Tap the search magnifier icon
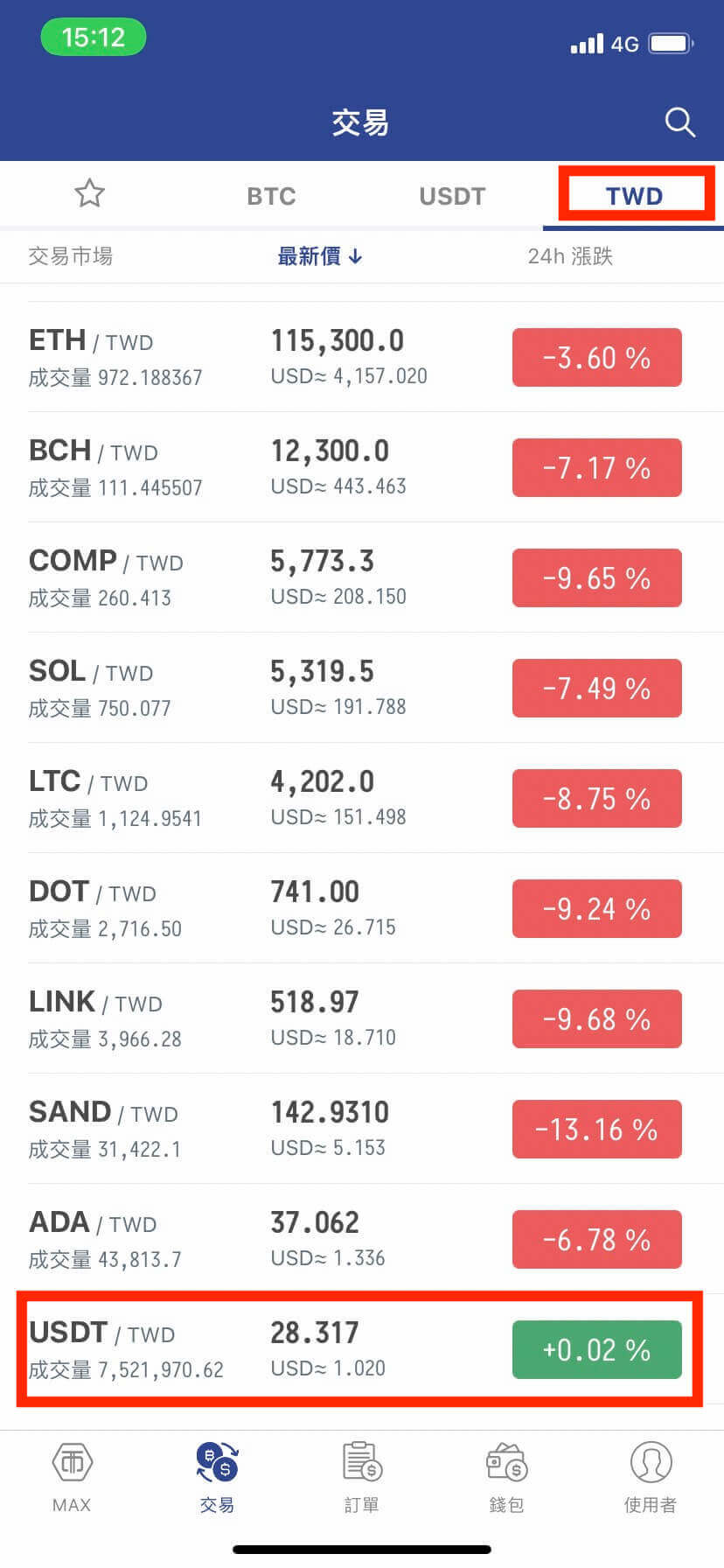The width and height of the screenshot is (724, 1568). 679,122
